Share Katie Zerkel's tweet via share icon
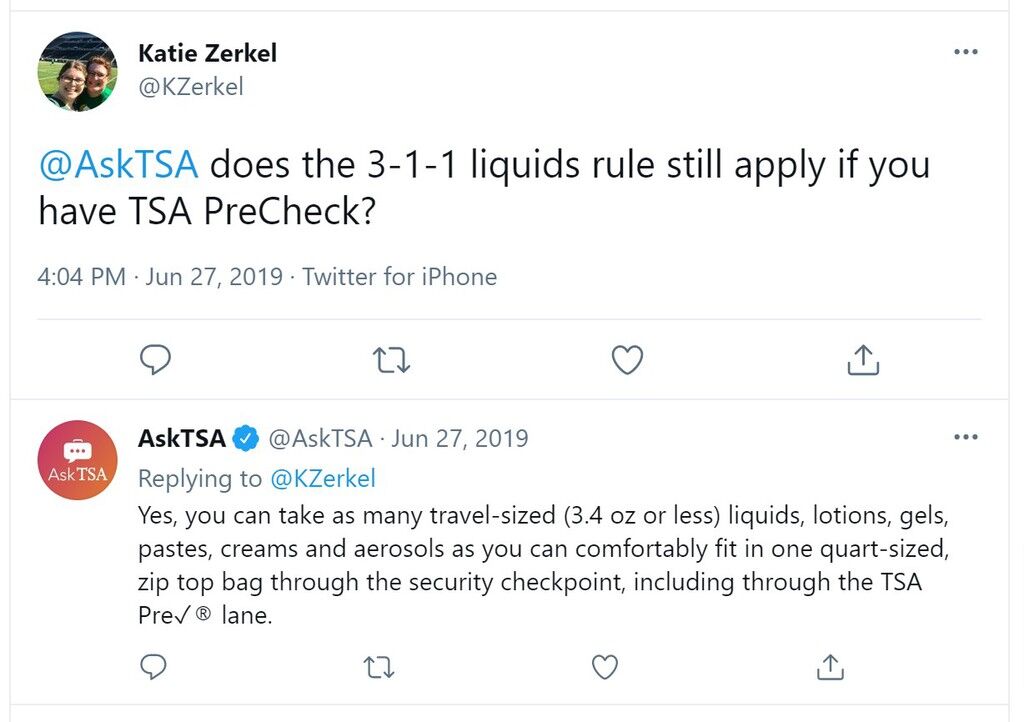The width and height of the screenshot is (1024, 722). coord(863,360)
